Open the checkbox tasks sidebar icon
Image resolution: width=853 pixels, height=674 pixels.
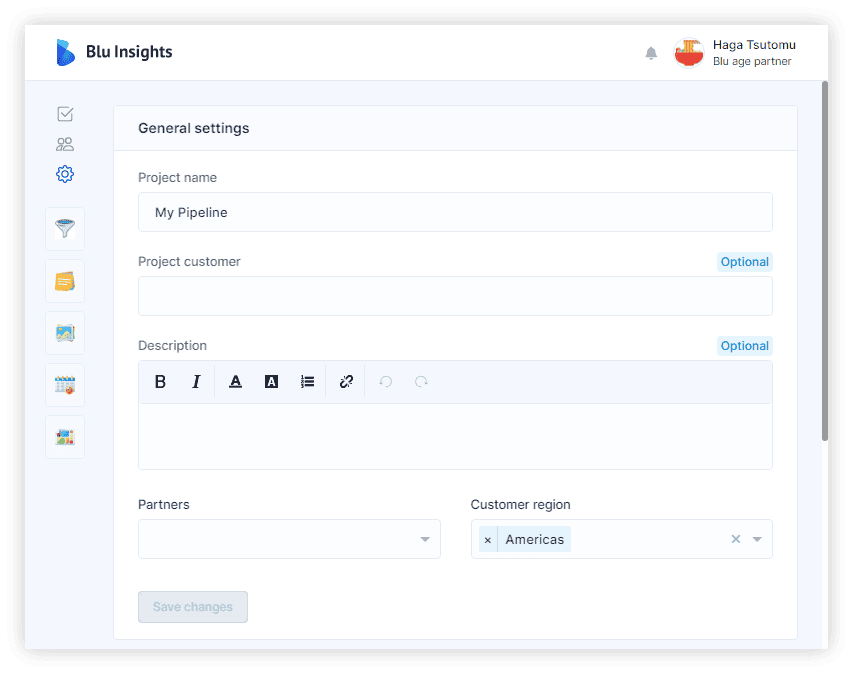click(65, 114)
